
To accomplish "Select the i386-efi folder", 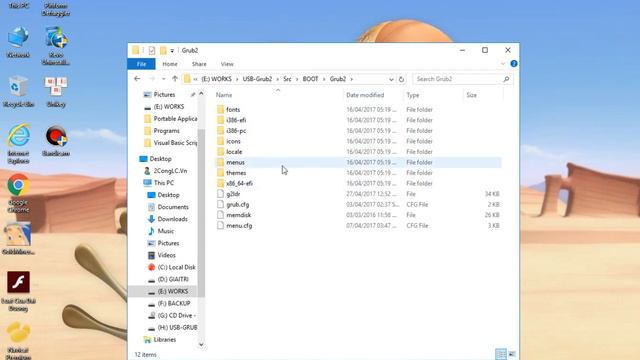I will [x=236, y=120].
